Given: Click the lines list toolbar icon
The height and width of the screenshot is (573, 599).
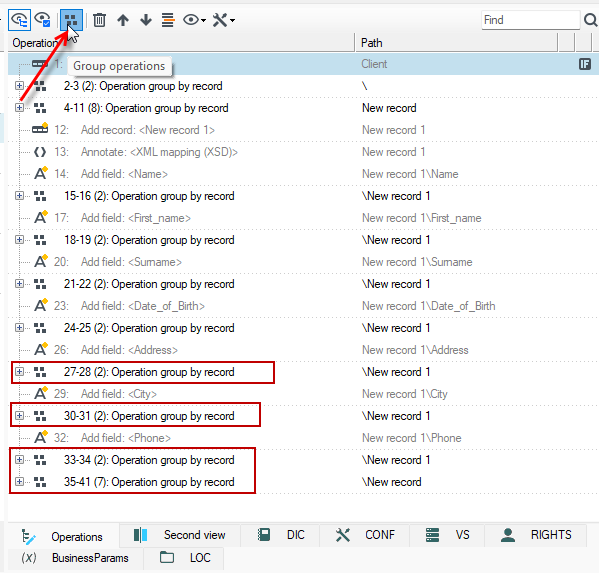Looking at the screenshot, I should [168, 20].
